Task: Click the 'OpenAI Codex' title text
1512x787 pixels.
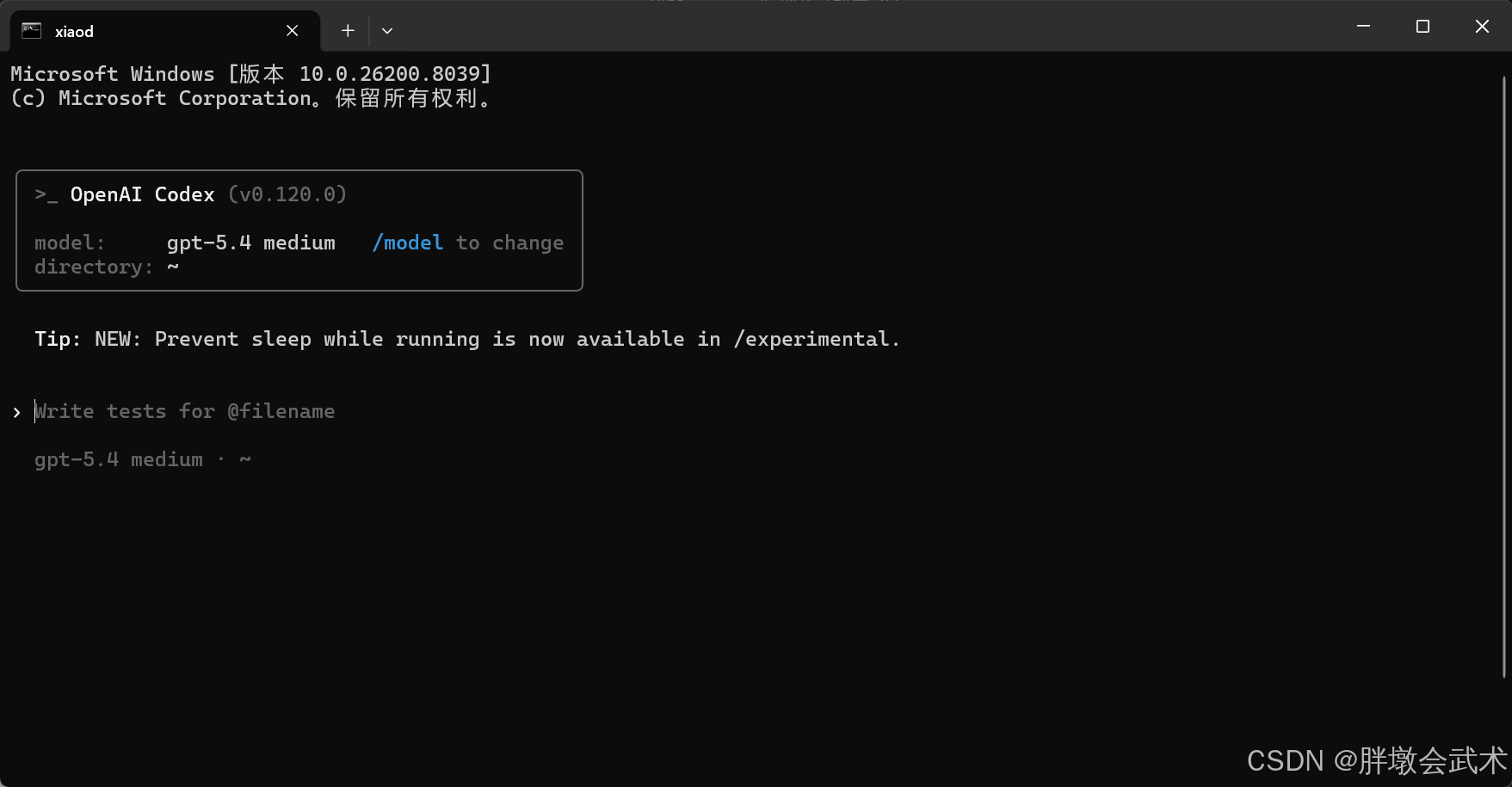Action: [x=142, y=194]
